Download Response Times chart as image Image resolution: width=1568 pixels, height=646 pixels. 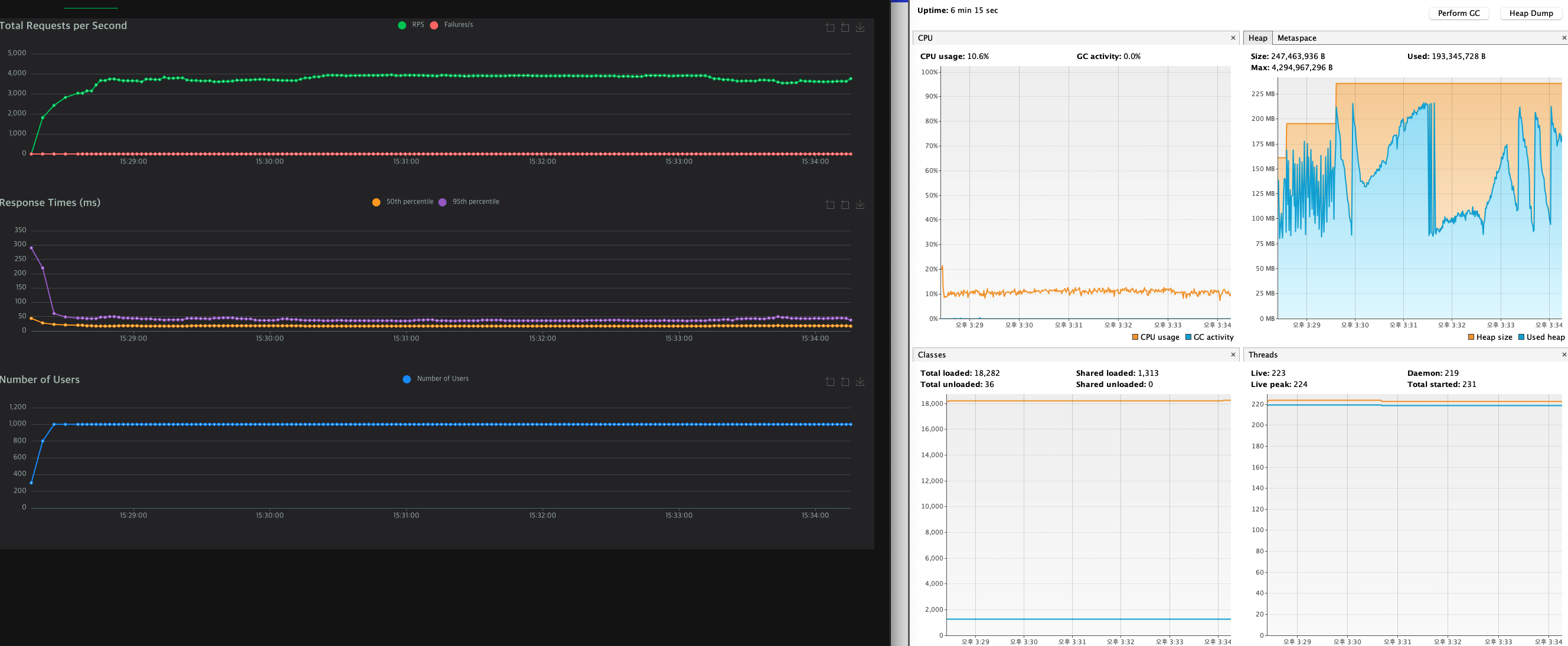[x=860, y=205]
